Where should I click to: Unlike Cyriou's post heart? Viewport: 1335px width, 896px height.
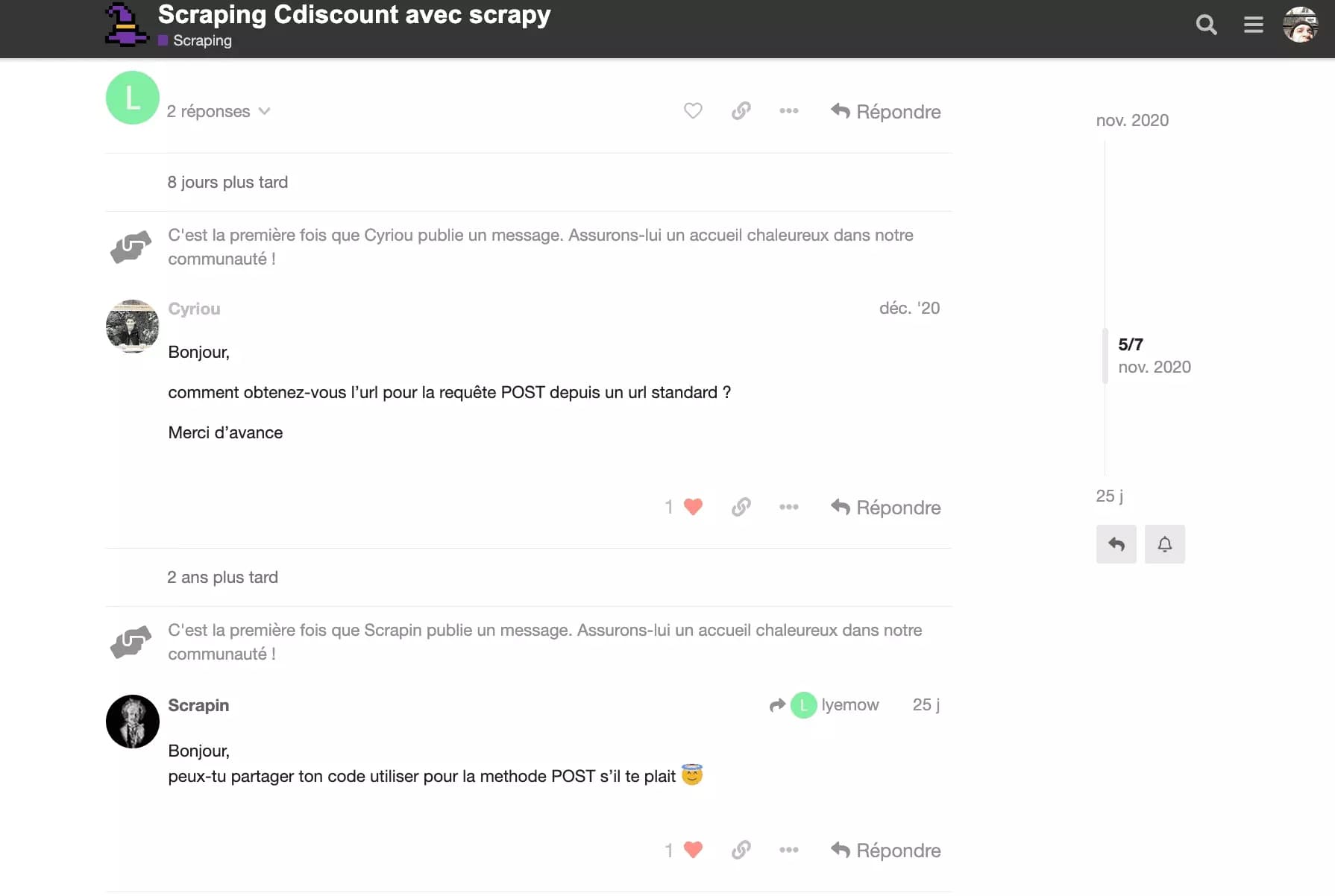[x=693, y=506]
